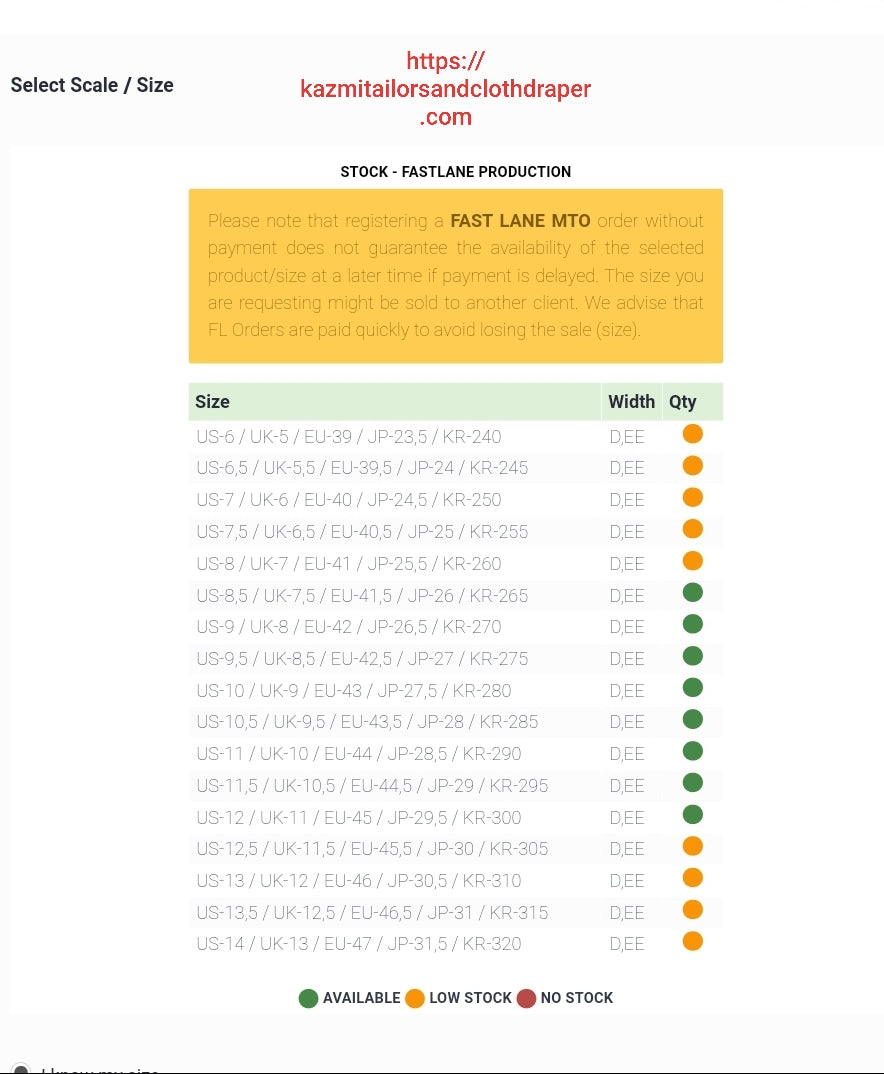Select the radio button below the stock table

[x=20, y=1068]
